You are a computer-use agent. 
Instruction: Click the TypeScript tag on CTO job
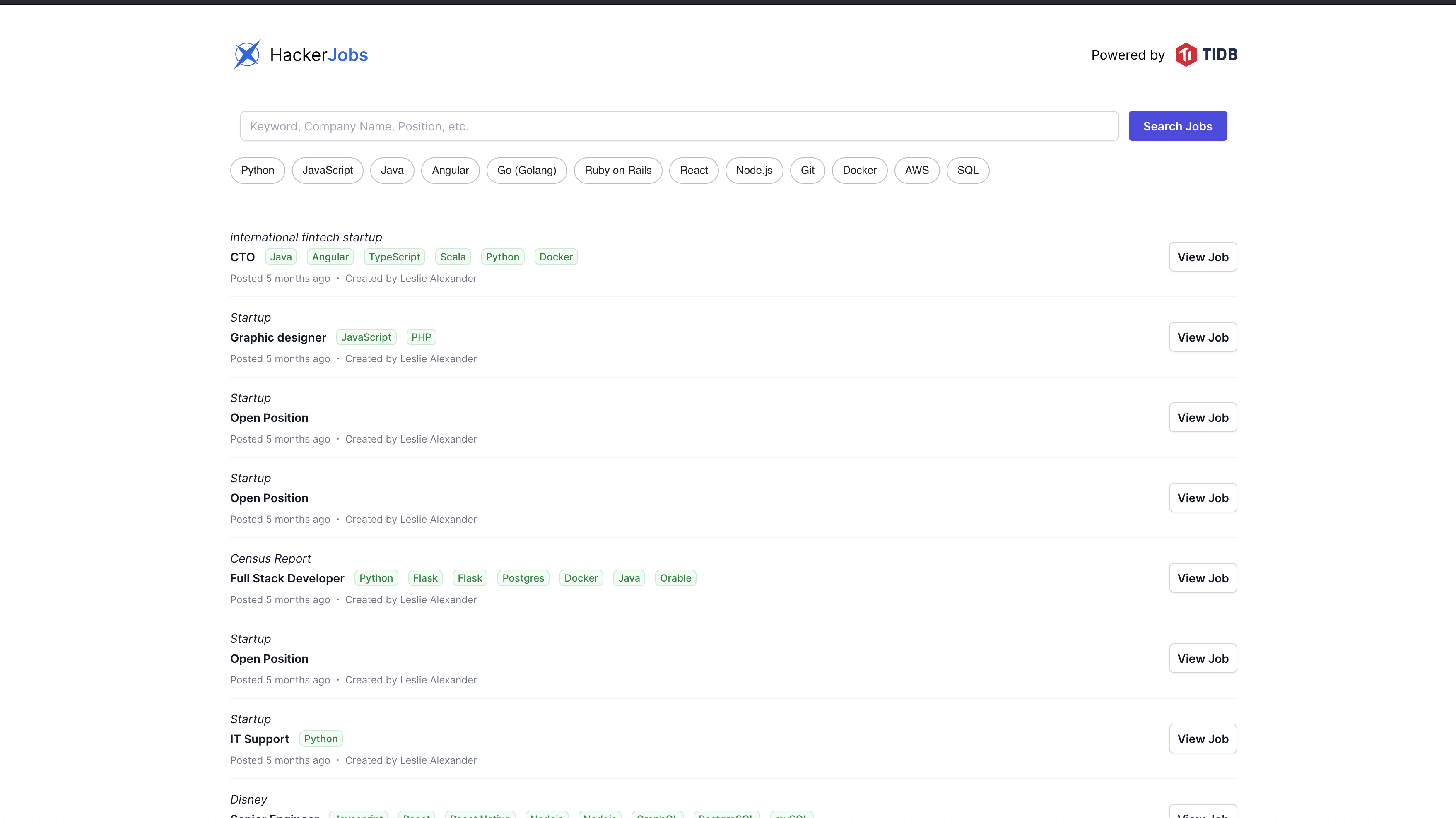coord(394,257)
